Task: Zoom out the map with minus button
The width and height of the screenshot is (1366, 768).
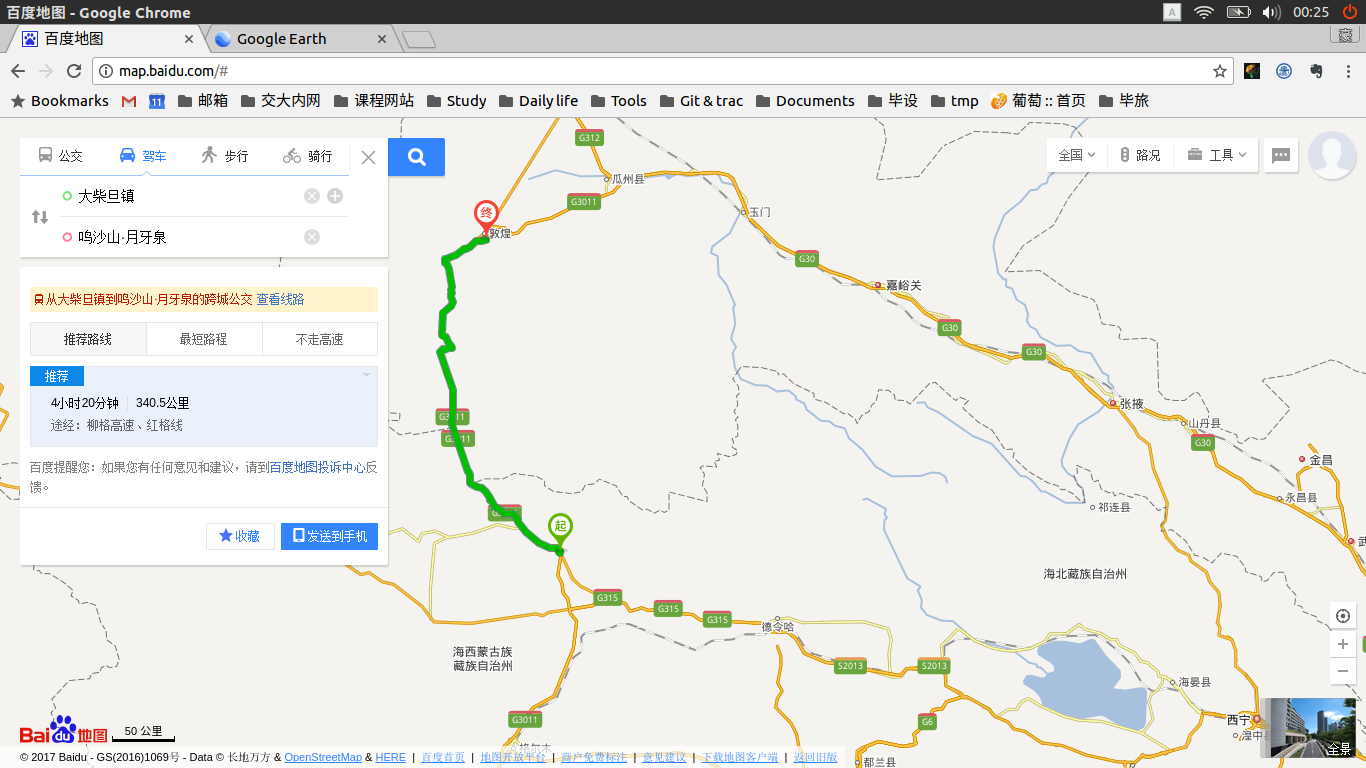Action: tap(1342, 671)
